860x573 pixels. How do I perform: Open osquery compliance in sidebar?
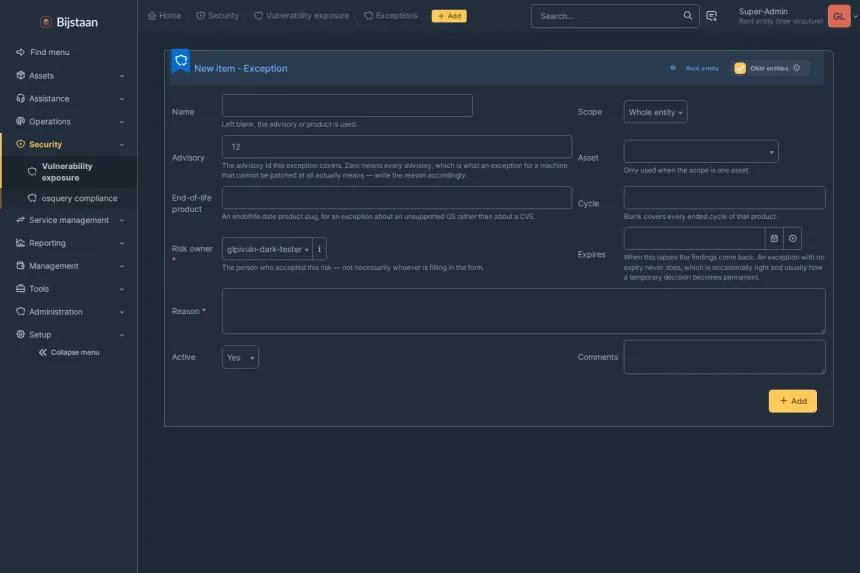tap(69, 198)
